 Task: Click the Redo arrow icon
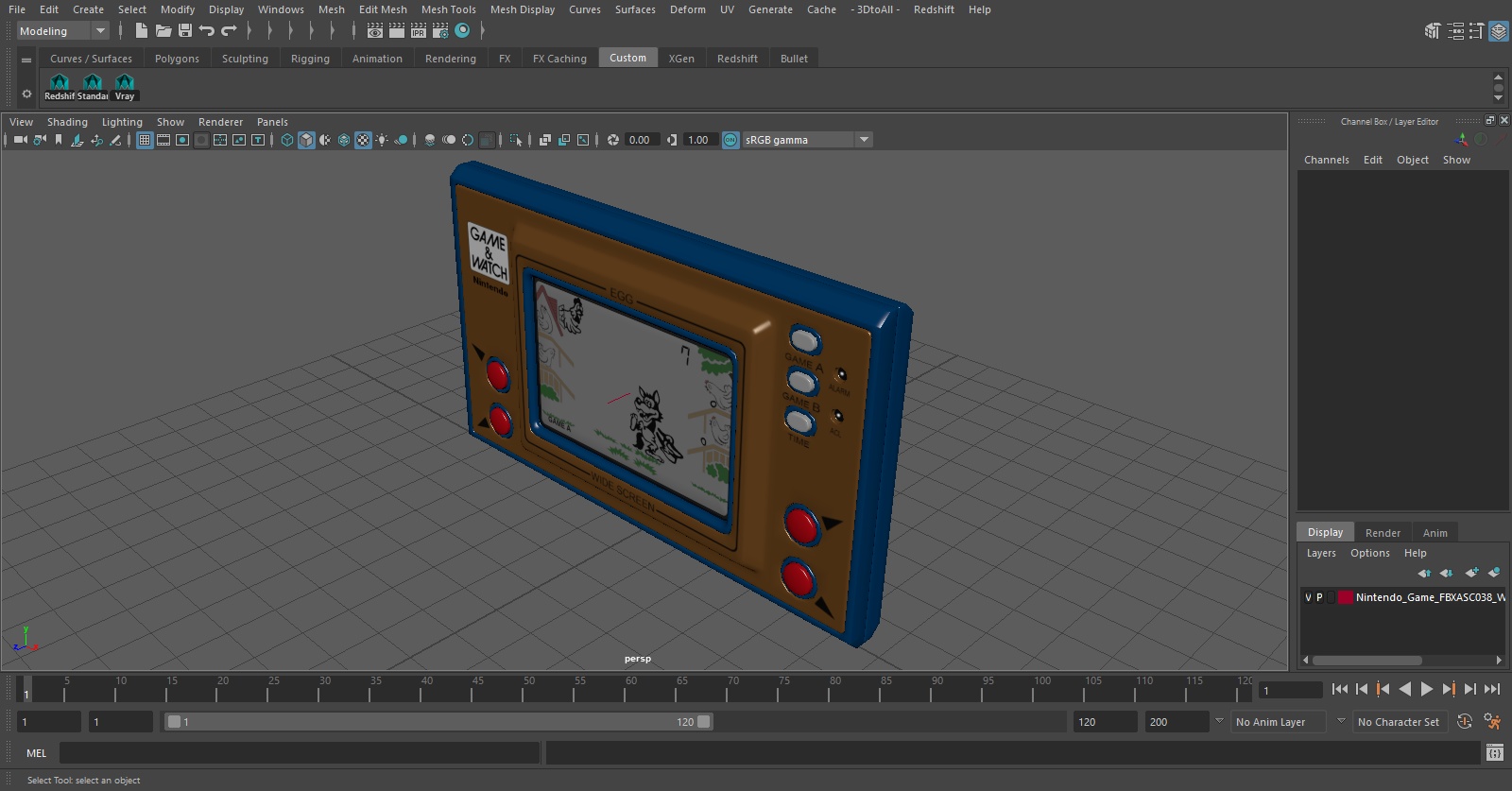coord(229,31)
